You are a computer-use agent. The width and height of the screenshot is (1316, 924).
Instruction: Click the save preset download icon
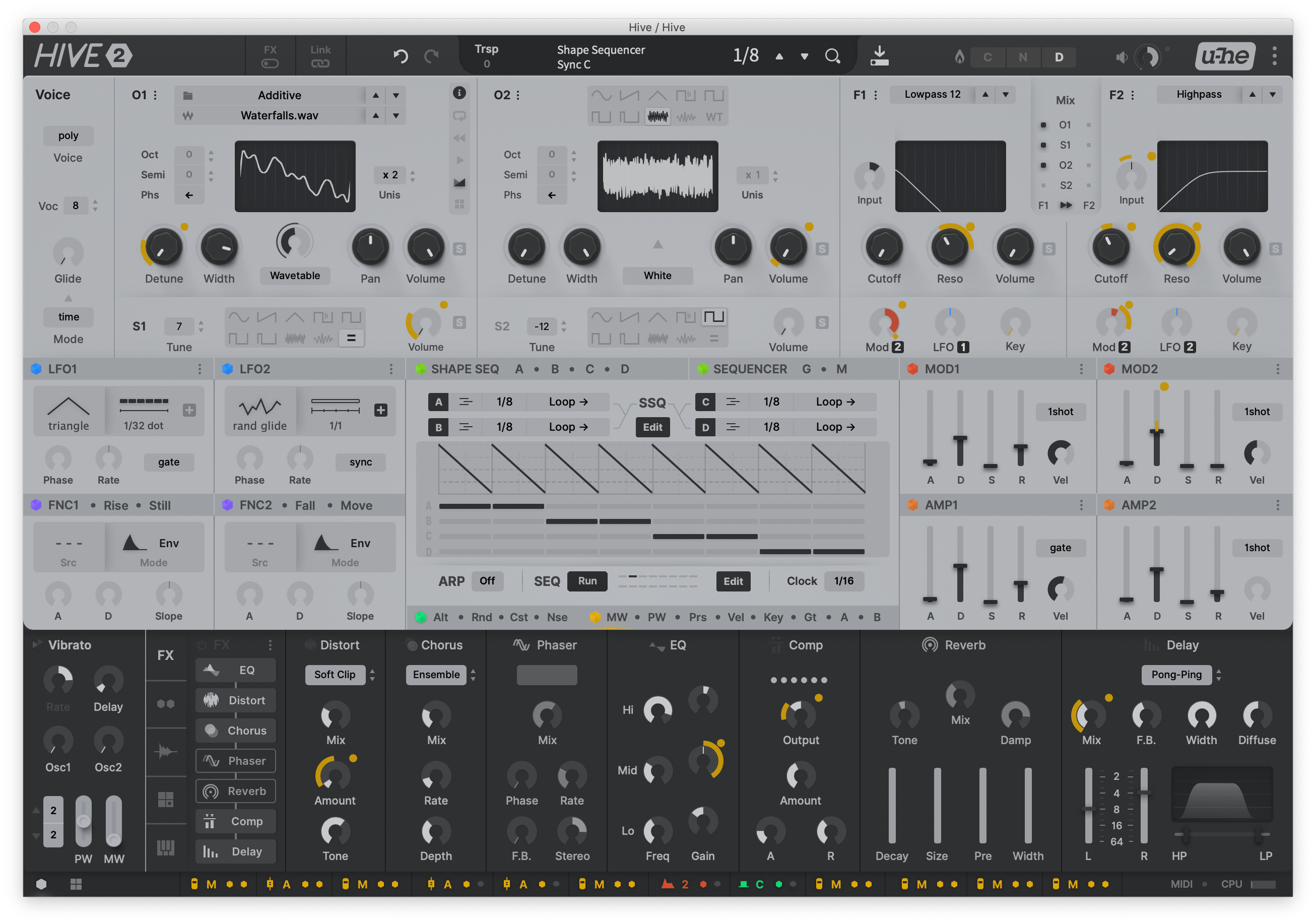(879, 55)
